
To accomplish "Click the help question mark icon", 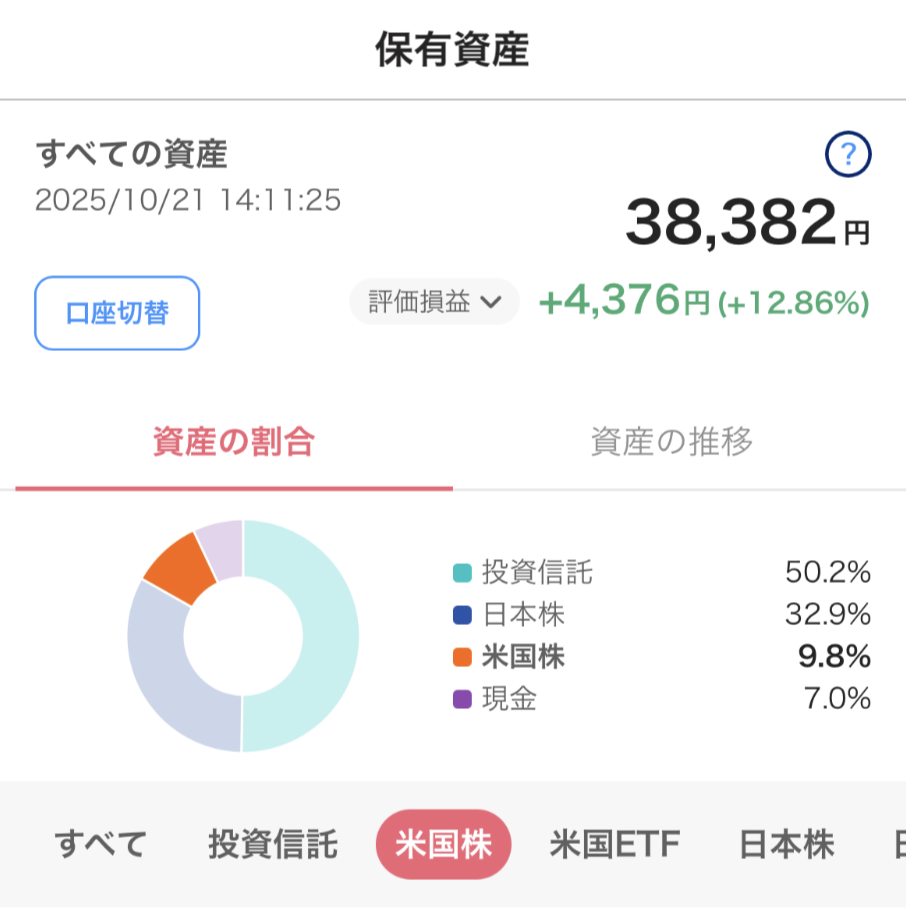I will (x=848, y=155).
